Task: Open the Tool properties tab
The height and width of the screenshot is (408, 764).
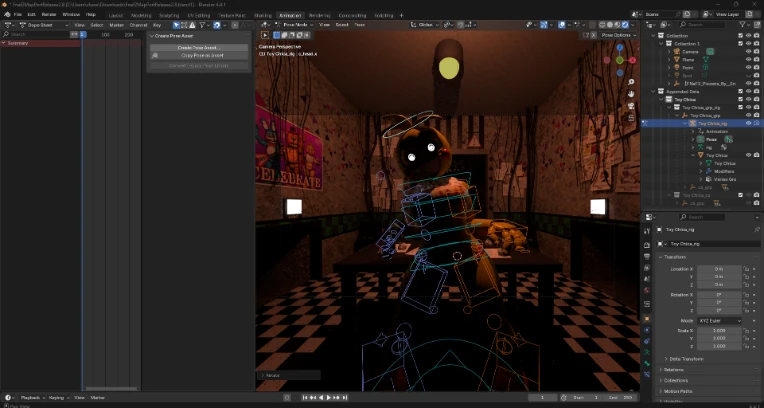Action: (647, 231)
